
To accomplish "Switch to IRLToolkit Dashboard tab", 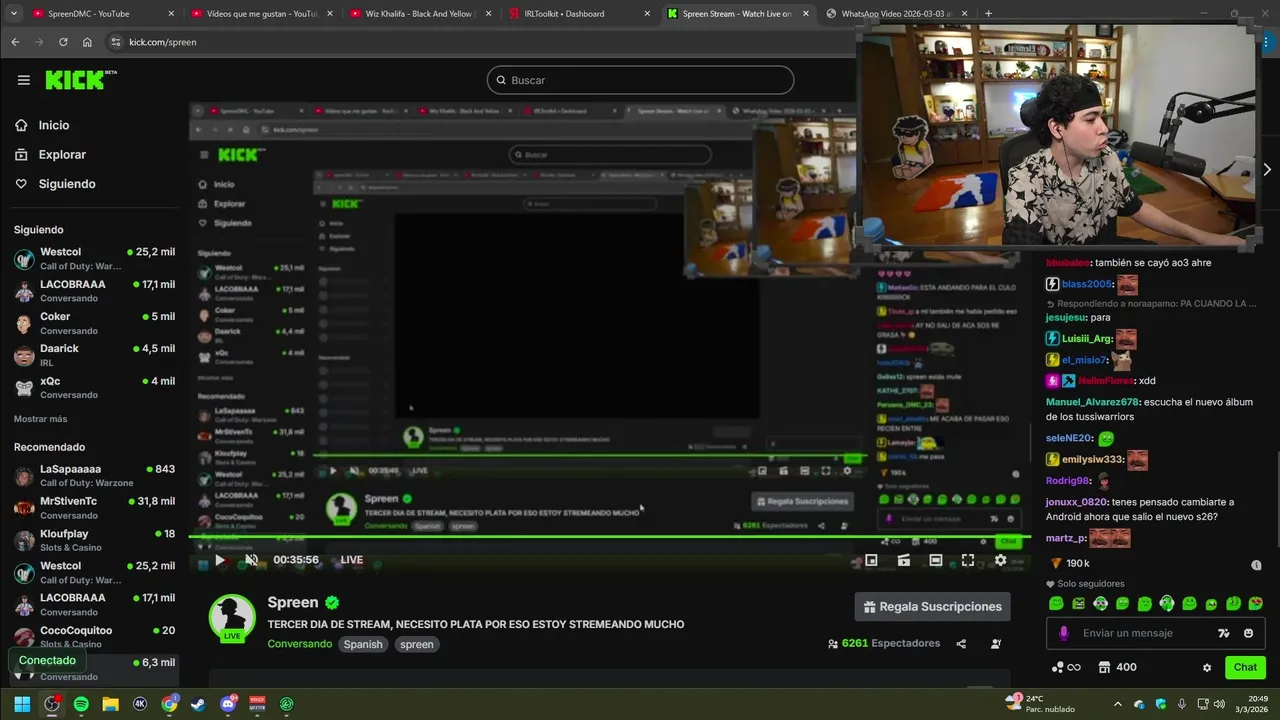I will point(578,14).
